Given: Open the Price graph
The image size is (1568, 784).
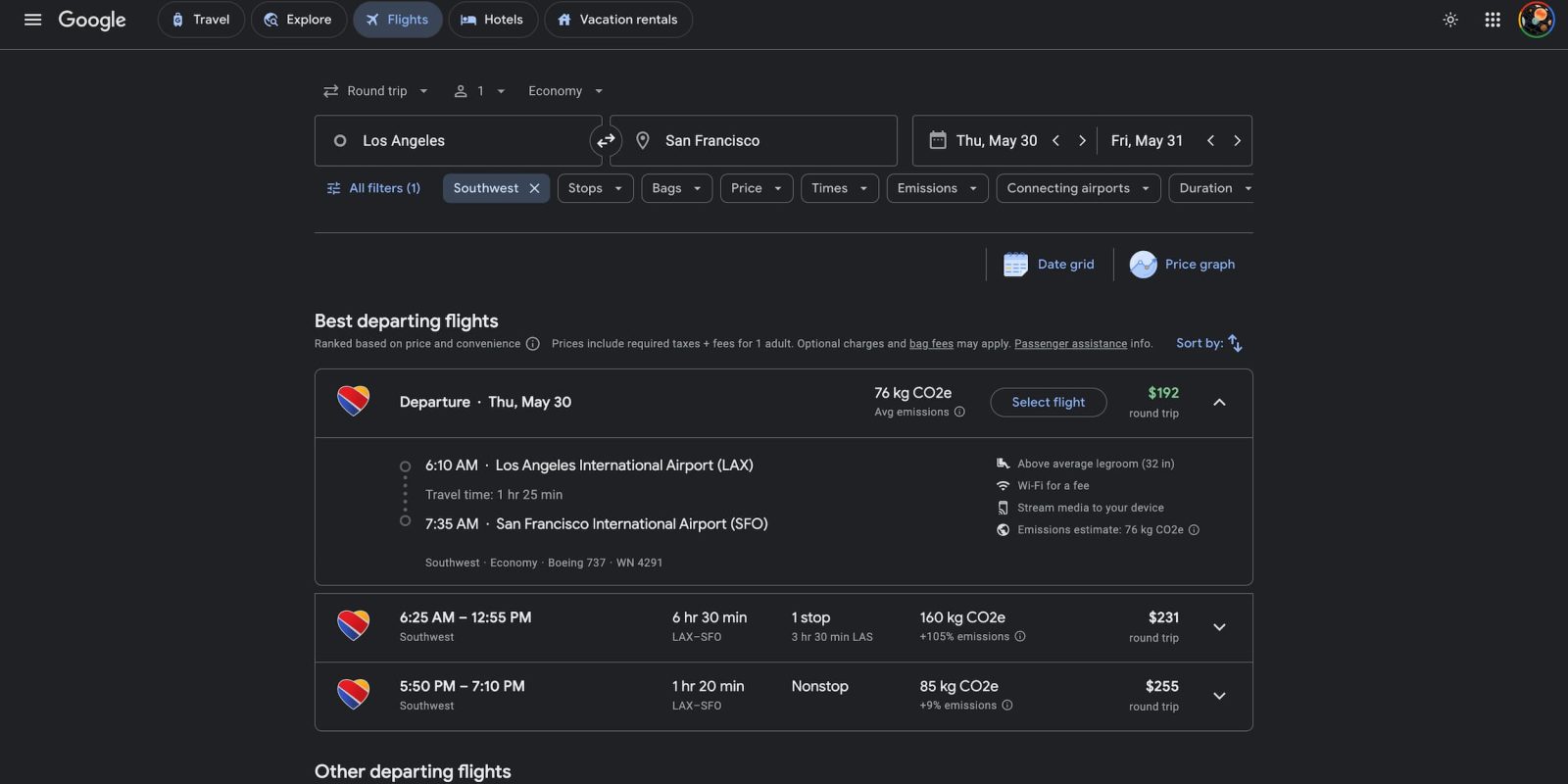Looking at the screenshot, I should pyautogui.click(x=1183, y=265).
